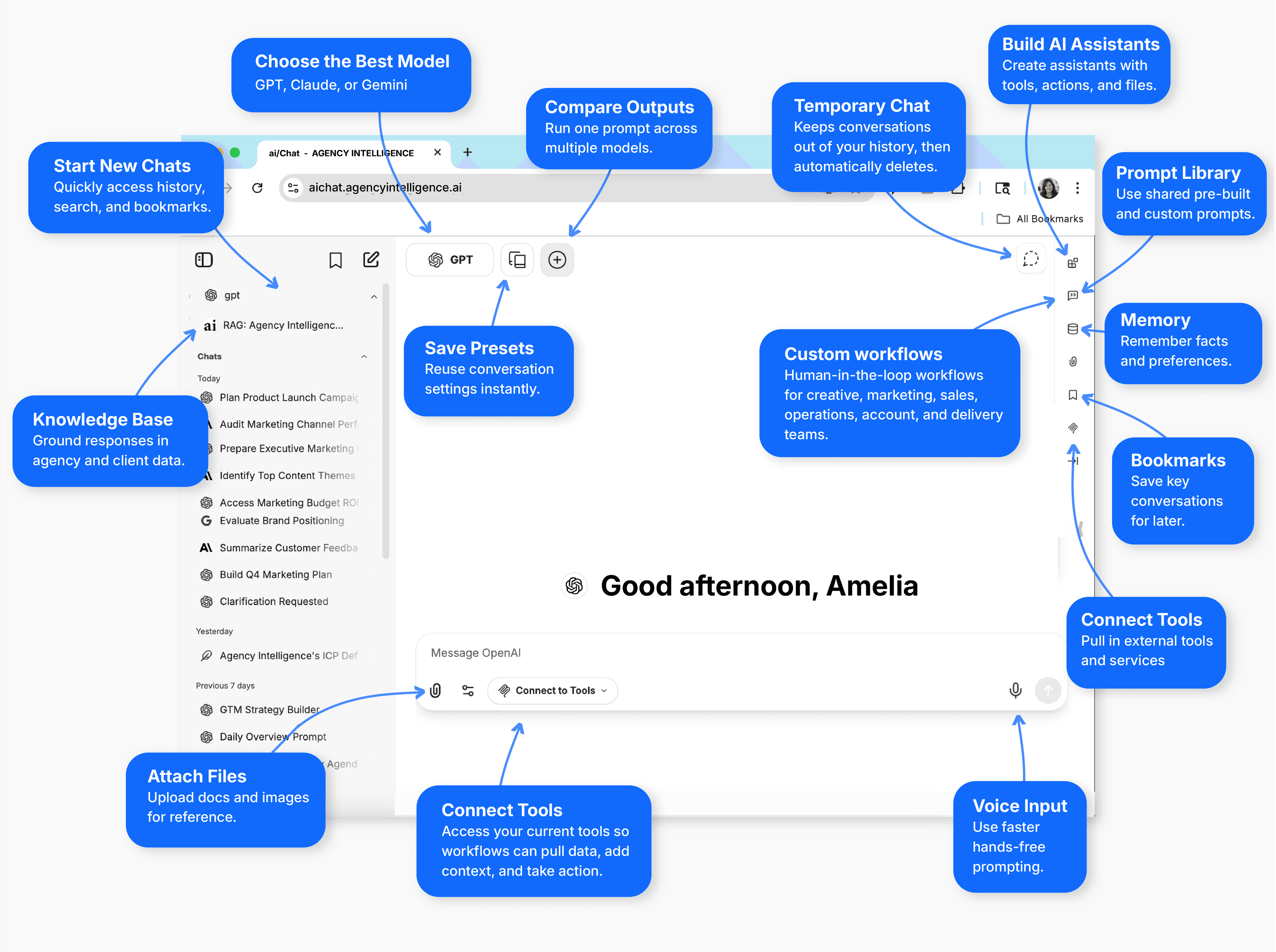This screenshot has height=952, width=1276.
Task: Open the attachments paperclip in the right rail
Action: point(1073,362)
